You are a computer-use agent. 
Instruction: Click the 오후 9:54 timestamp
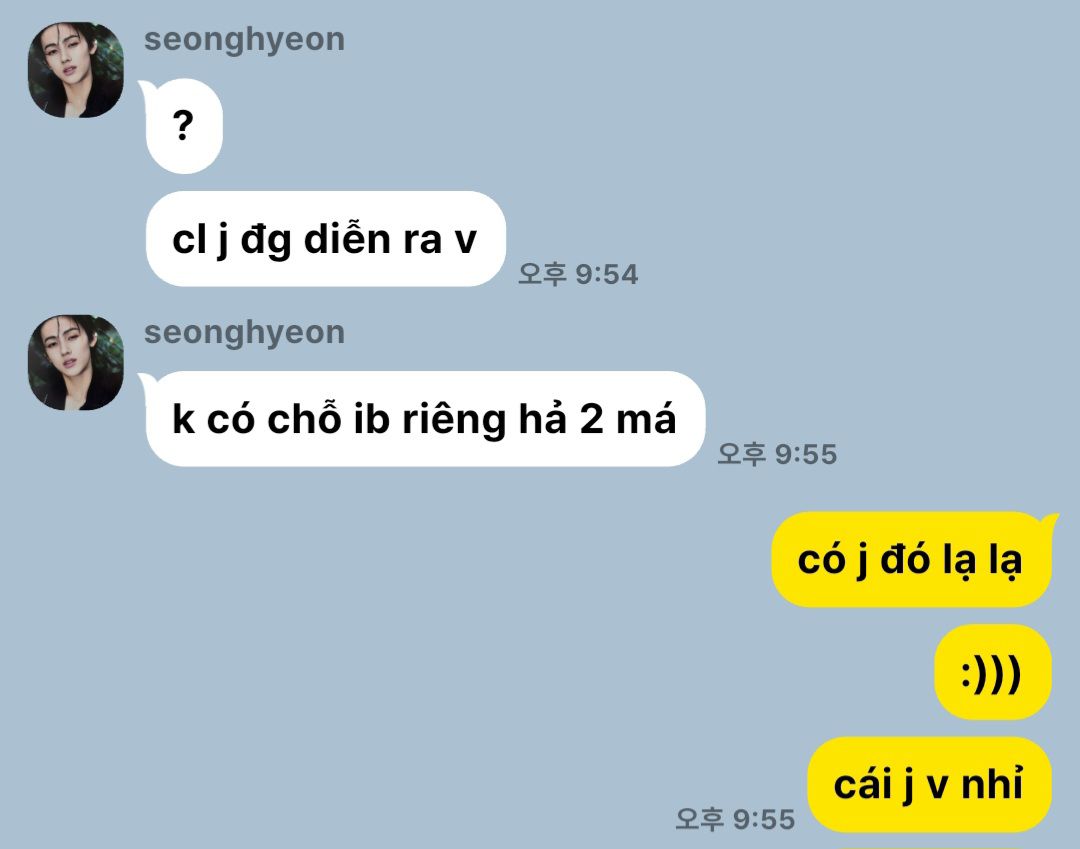[578, 274]
